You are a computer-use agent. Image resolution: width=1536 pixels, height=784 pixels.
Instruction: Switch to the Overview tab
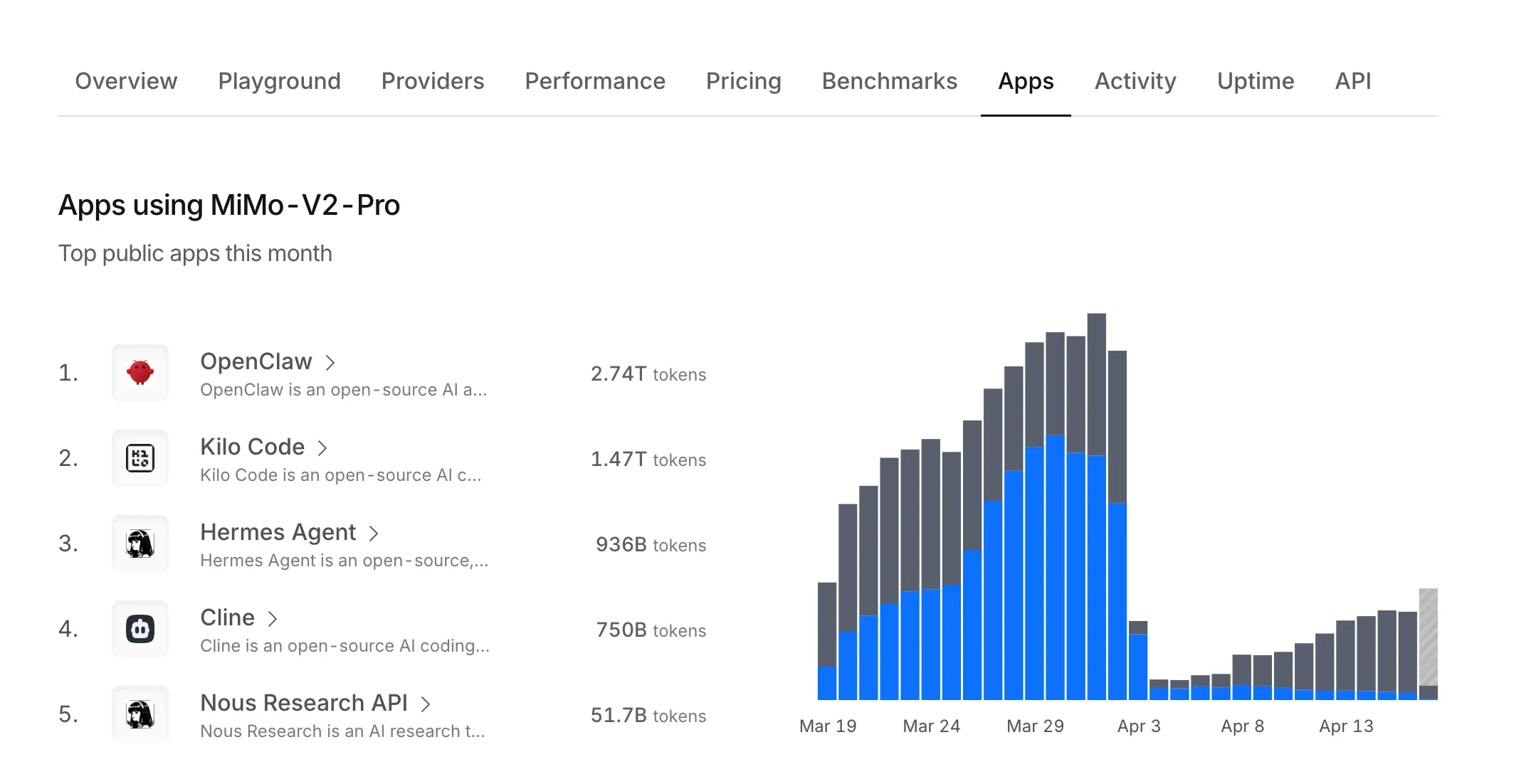point(126,81)
